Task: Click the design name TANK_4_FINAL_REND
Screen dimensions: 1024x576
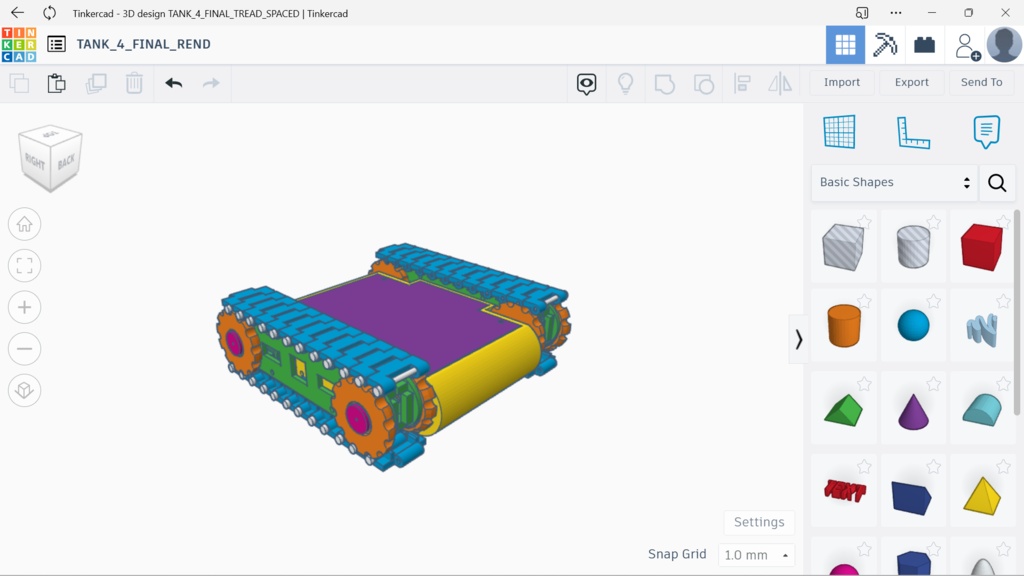Action: click(144, 44)
